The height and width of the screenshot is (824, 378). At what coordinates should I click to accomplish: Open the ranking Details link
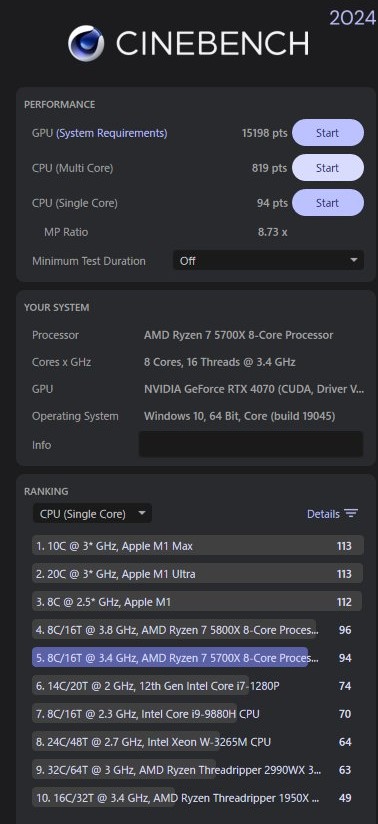[323, 513]
